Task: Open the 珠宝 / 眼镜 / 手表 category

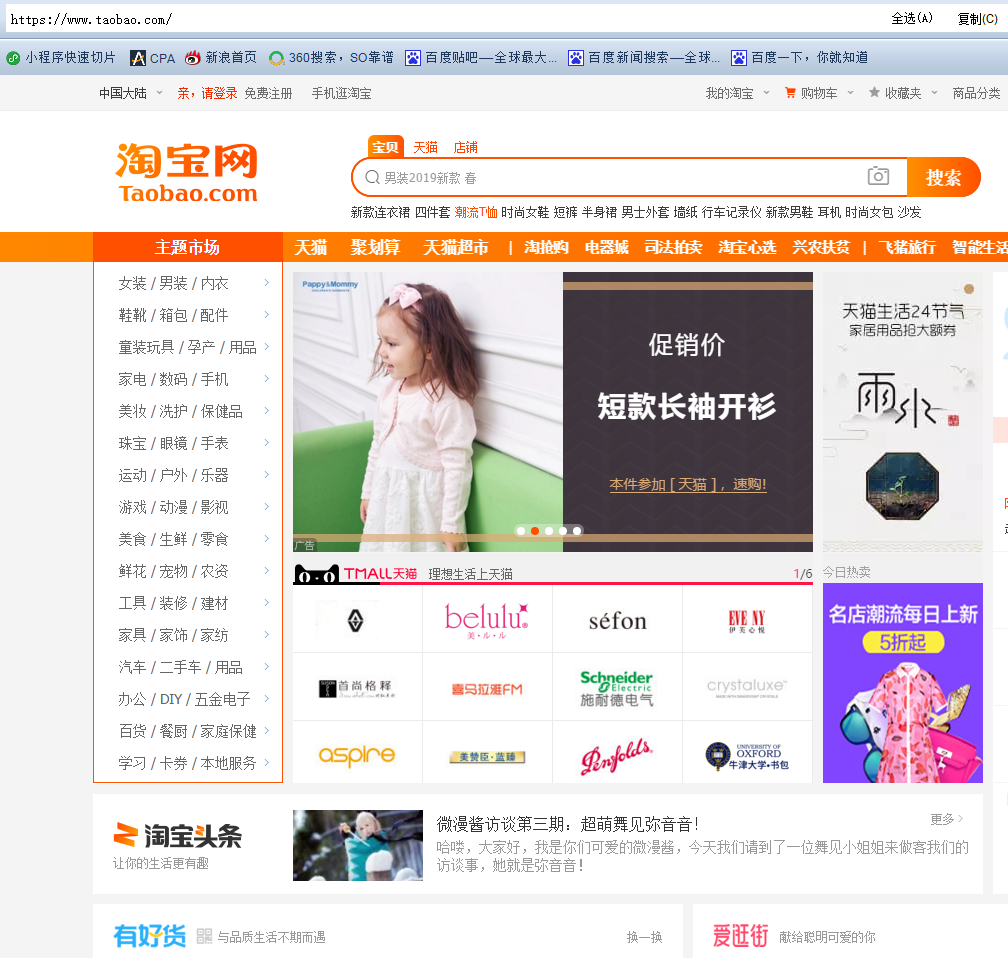Action: [x=173, y=443]
